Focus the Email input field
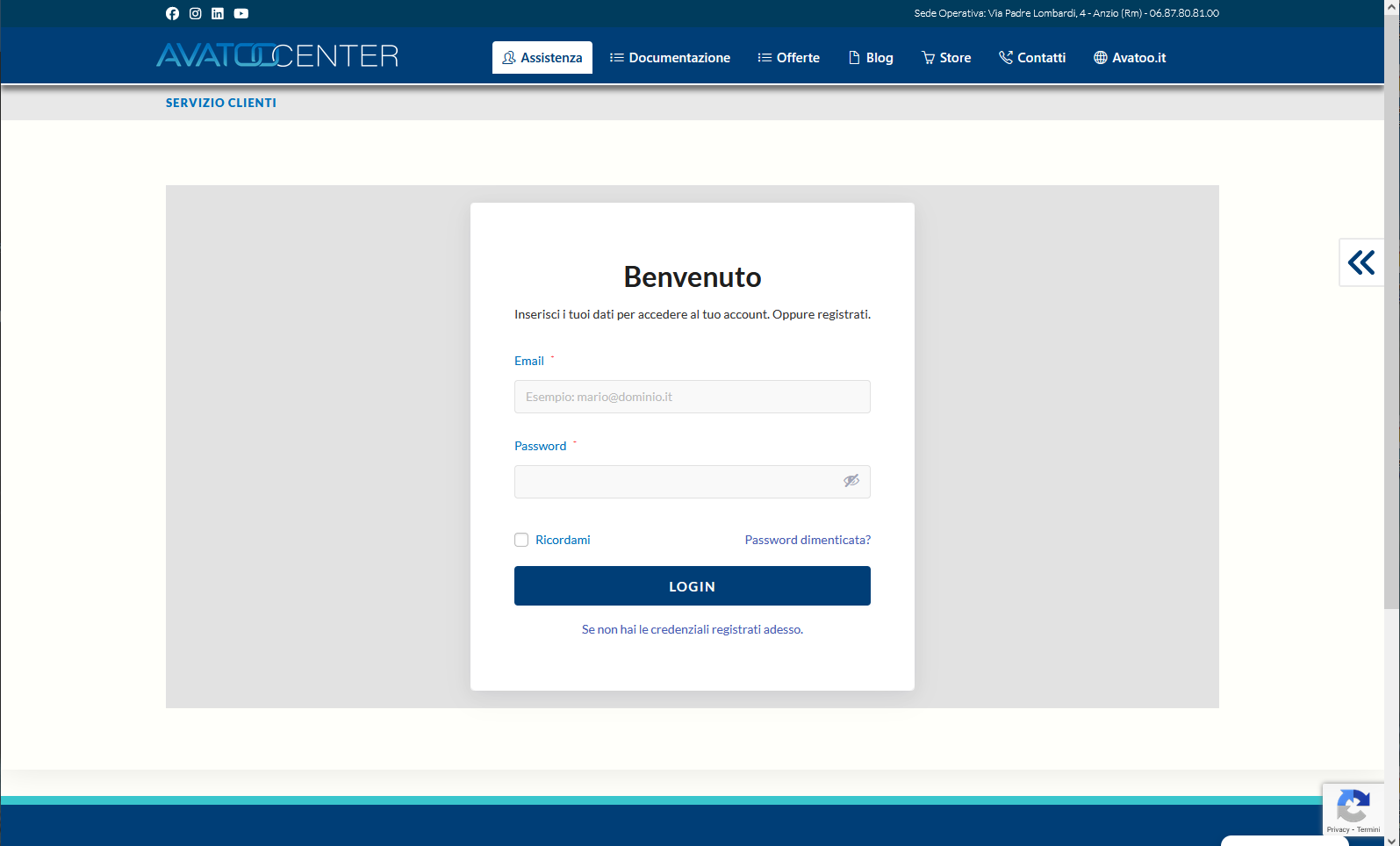1400x846 pixels. click(692, 397)
